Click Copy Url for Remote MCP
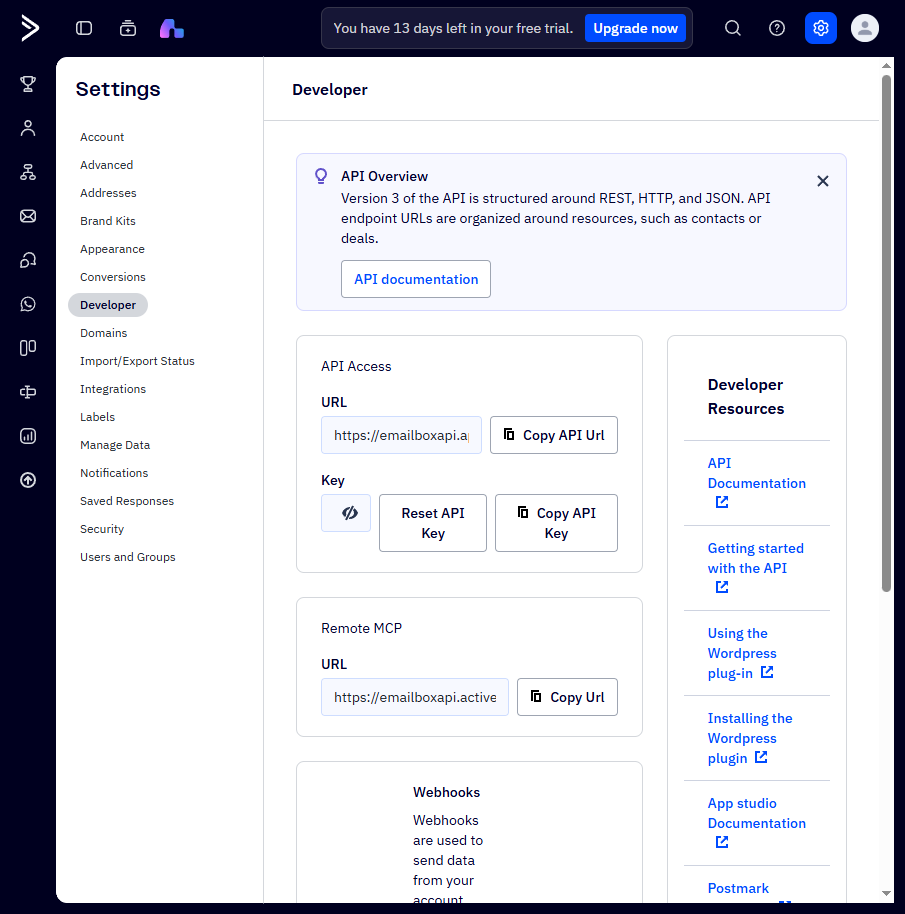The width and height of the screenshot is (905, 914). (568, 697)
